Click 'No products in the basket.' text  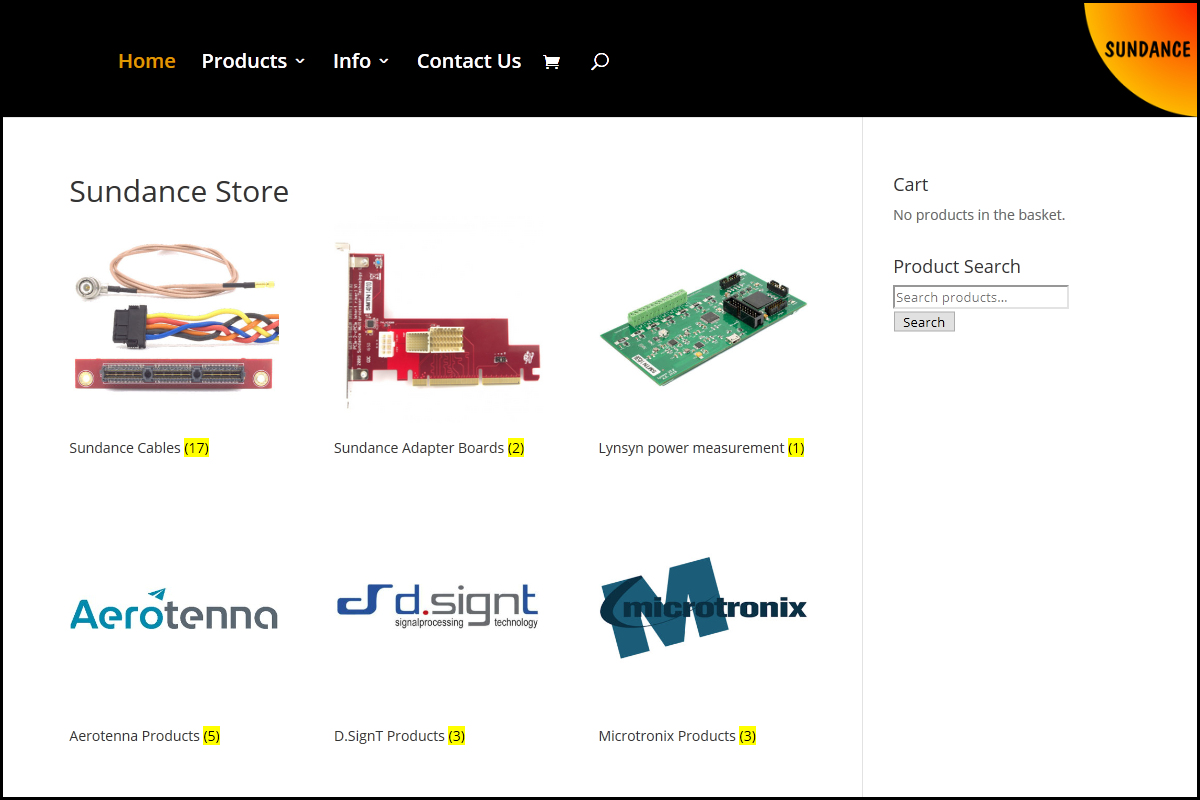pyautogui.click(x=979, y=215)
